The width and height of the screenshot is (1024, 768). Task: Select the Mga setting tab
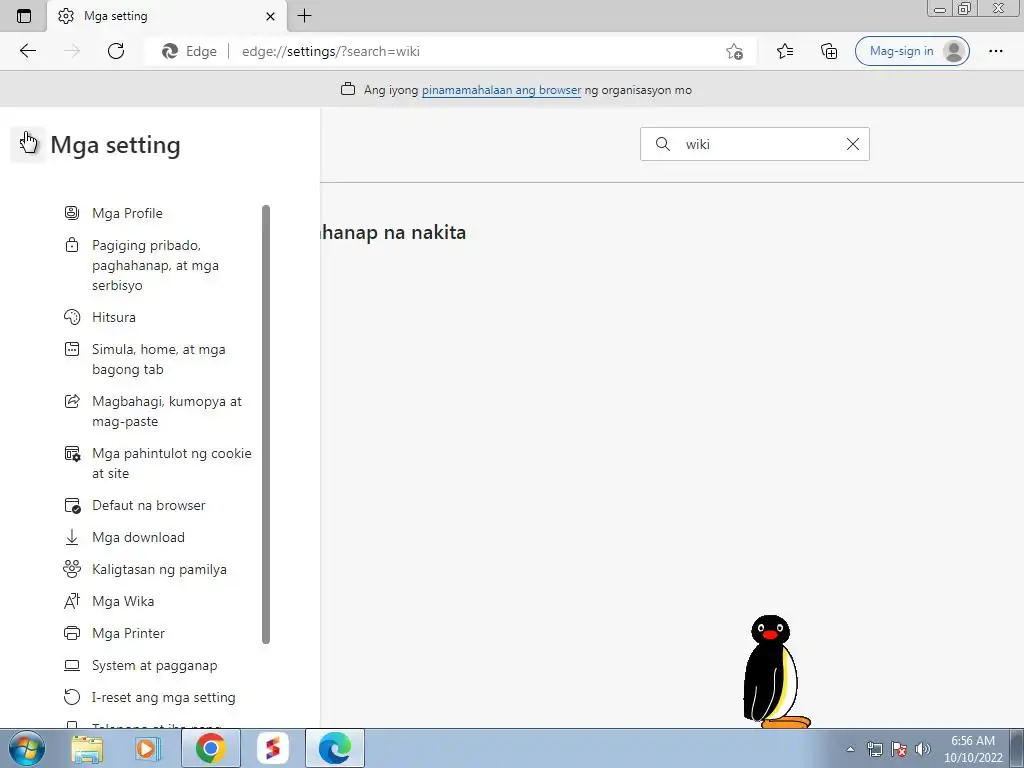pyautogui.click(x=167, y=16)
